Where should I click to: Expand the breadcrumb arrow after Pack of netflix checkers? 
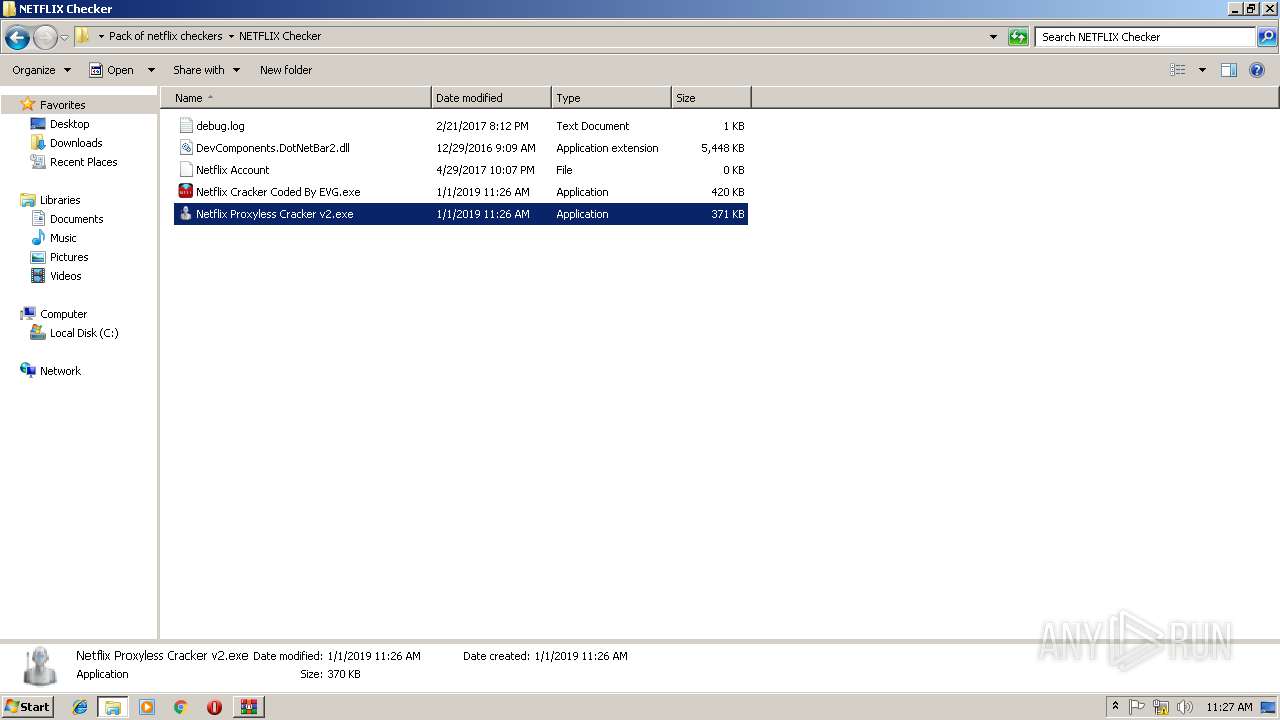tap(231, 36)
